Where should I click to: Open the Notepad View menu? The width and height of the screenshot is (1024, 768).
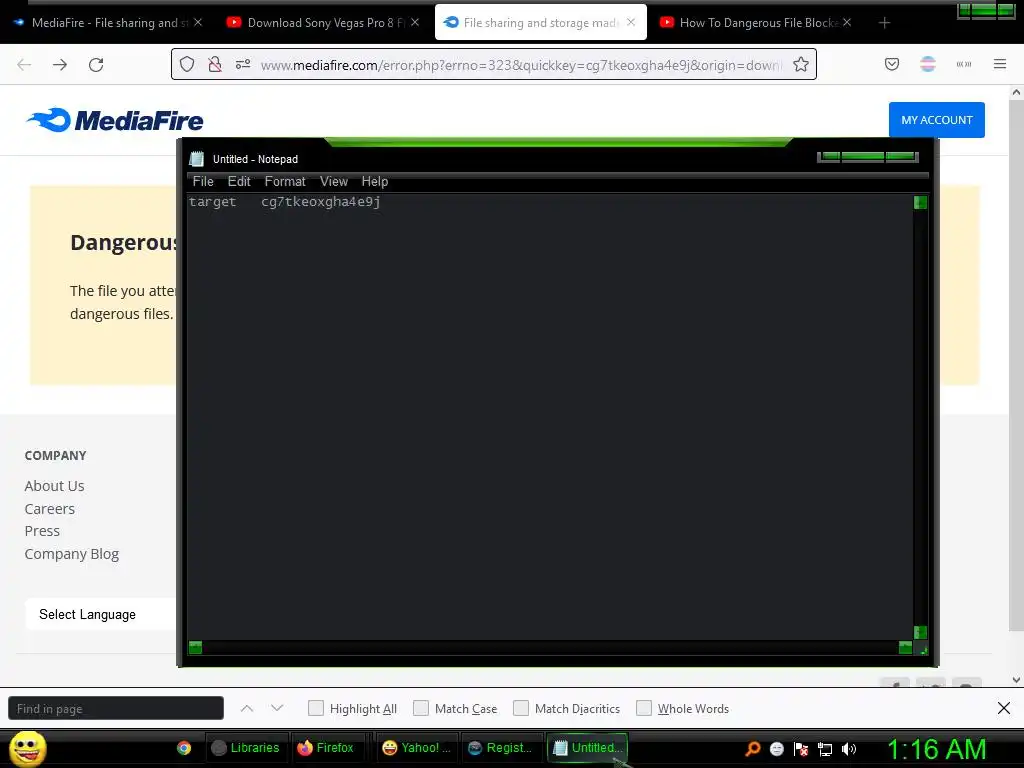click(x=334, y=182)
